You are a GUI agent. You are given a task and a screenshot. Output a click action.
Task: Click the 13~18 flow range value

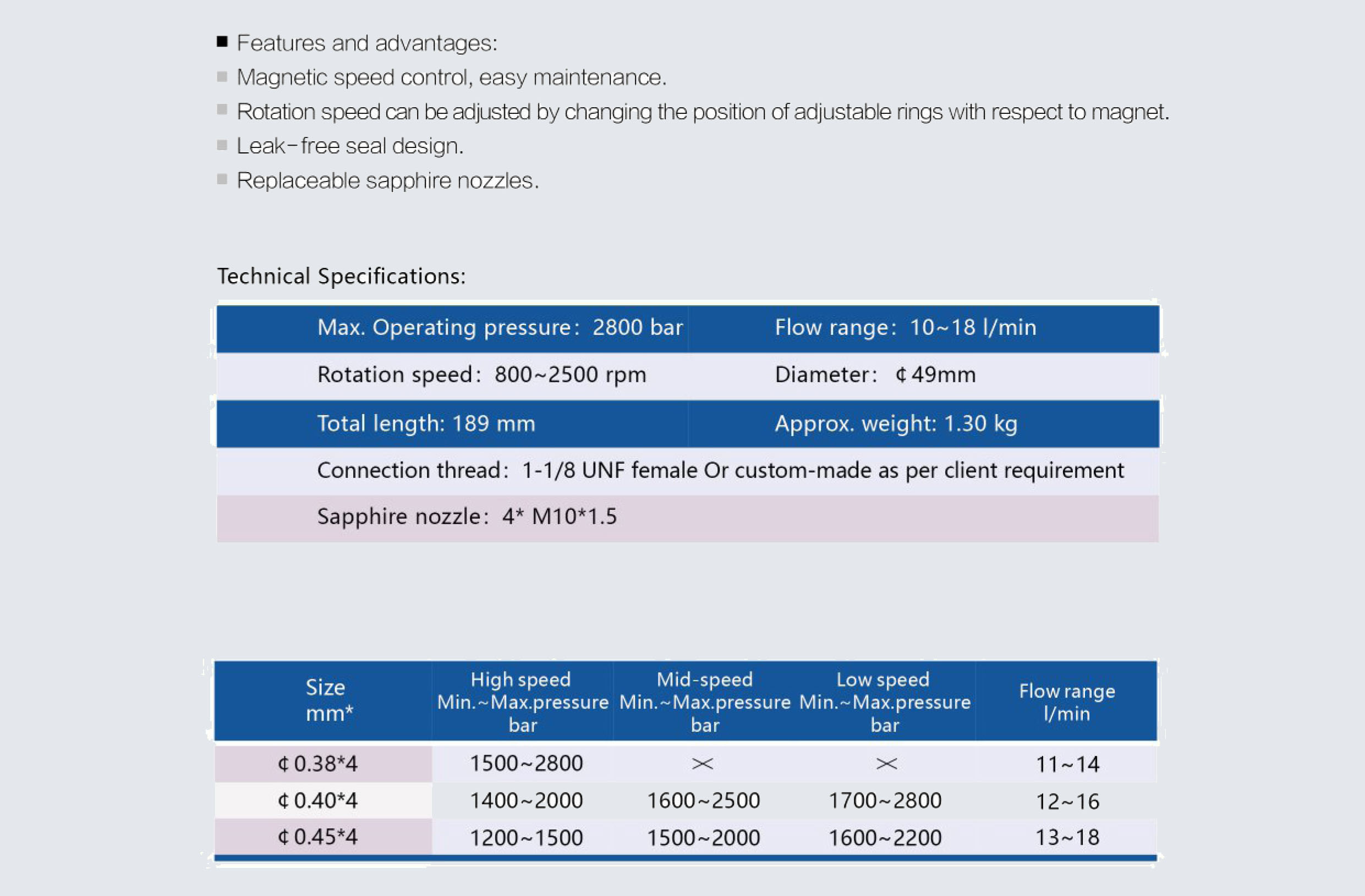tap(1067, 838)
